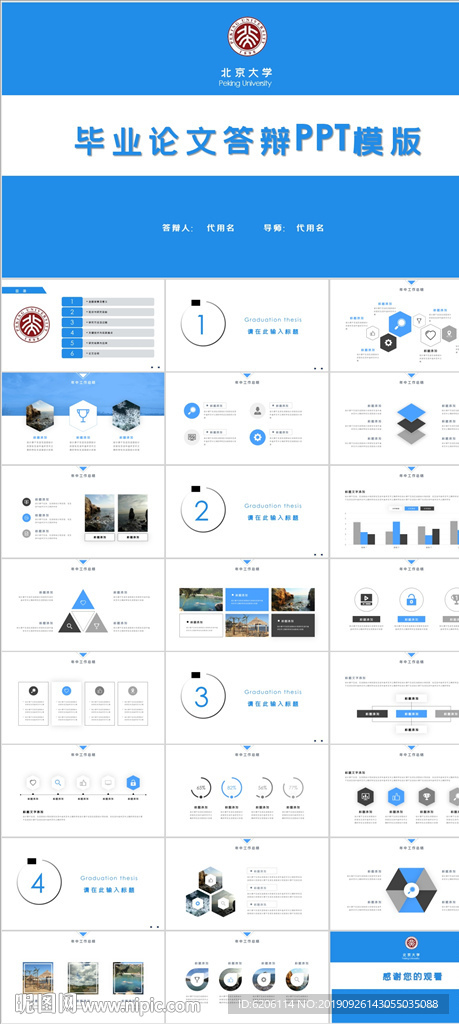
Task: Click the dark gear hexagon icon
Action: coord(388,342)
